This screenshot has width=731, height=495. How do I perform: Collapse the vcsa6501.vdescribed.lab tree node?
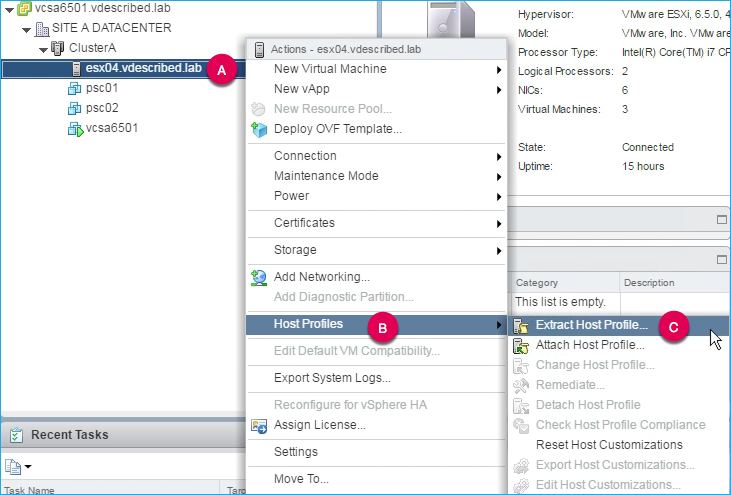[x=9, y=9]
